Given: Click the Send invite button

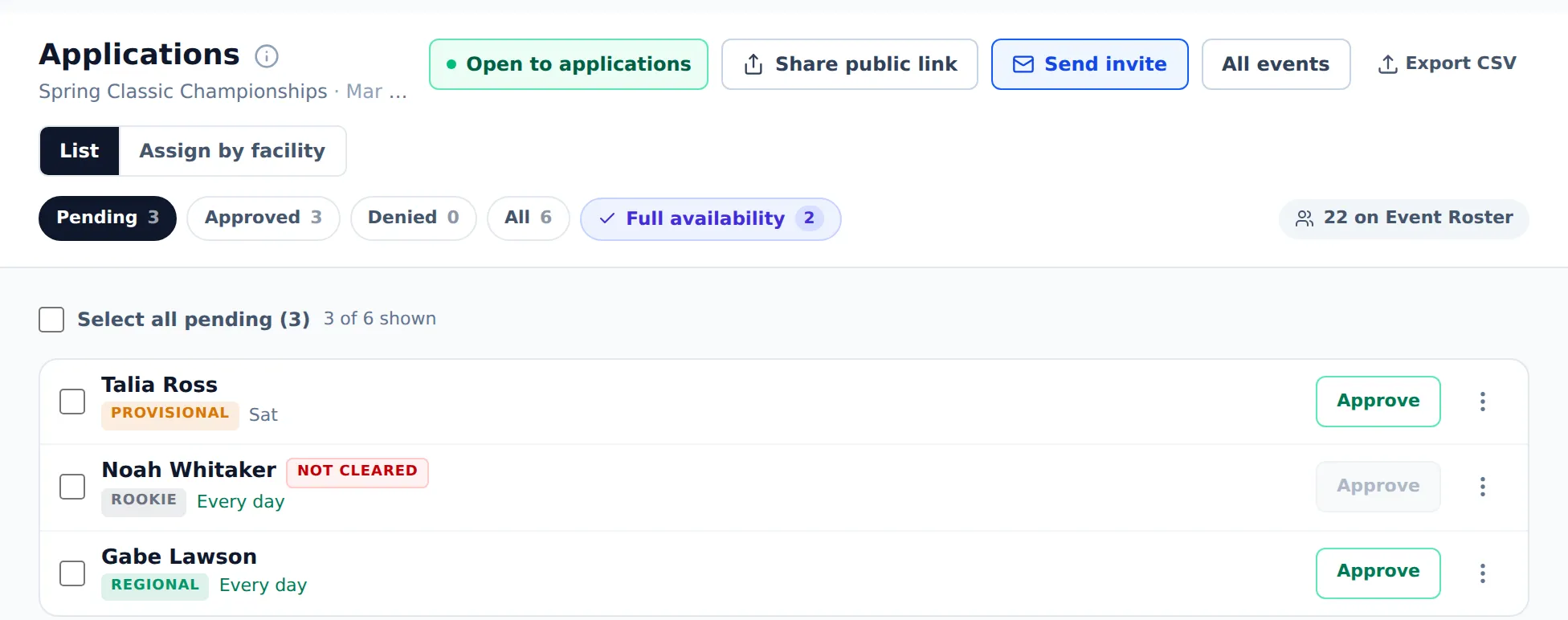Looking at the screenshot, I should [1089, 64].
